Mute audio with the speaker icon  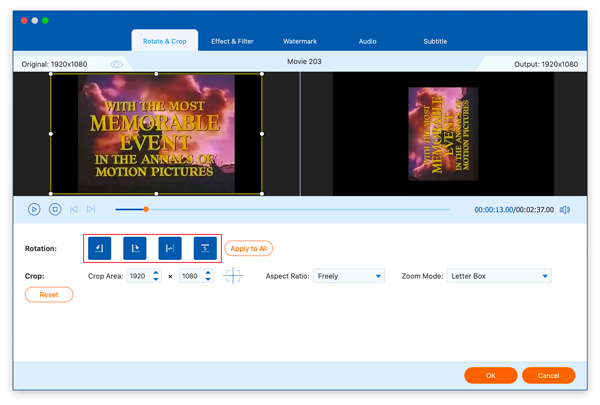[565, 210]
